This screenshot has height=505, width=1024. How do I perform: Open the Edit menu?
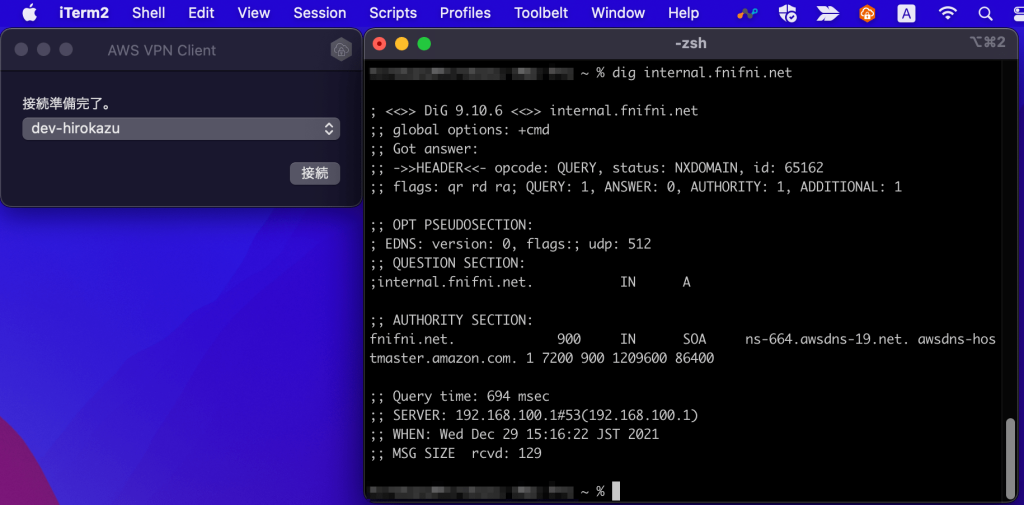pyautogui.click(x=202, y=13)
